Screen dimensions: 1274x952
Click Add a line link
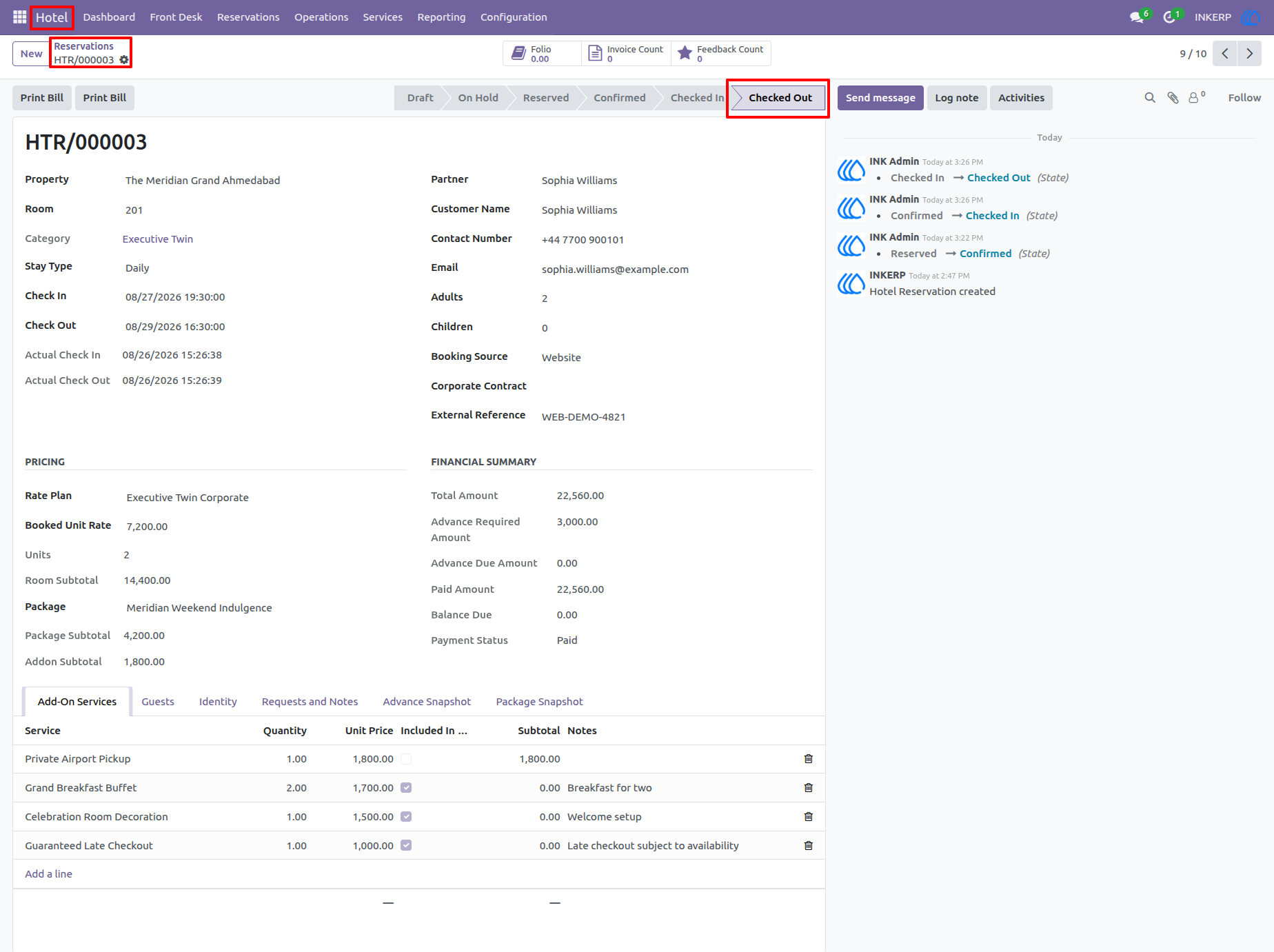point(48,874)
